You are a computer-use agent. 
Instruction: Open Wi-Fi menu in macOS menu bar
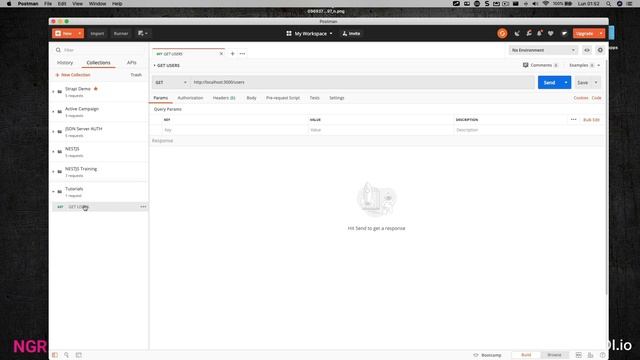coord(546,4)
